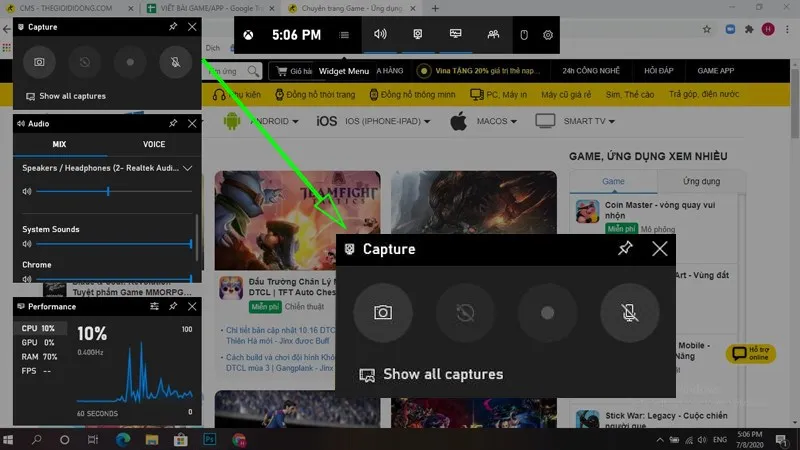Adjust the Chrome volume slider
Screen dimensions: 800x450
[x=114, y=279]
